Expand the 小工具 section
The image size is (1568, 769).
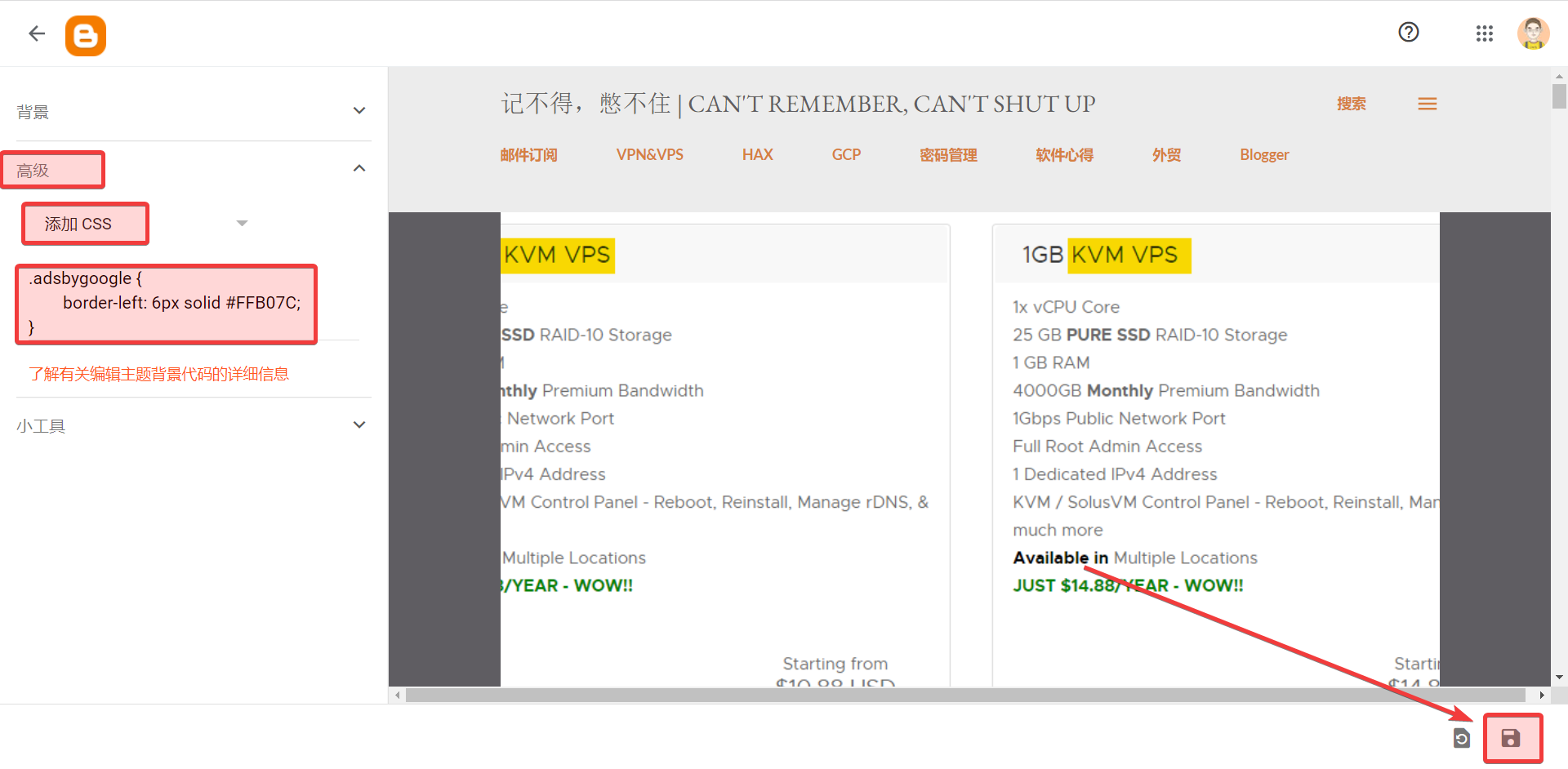[x=359, y=425]
